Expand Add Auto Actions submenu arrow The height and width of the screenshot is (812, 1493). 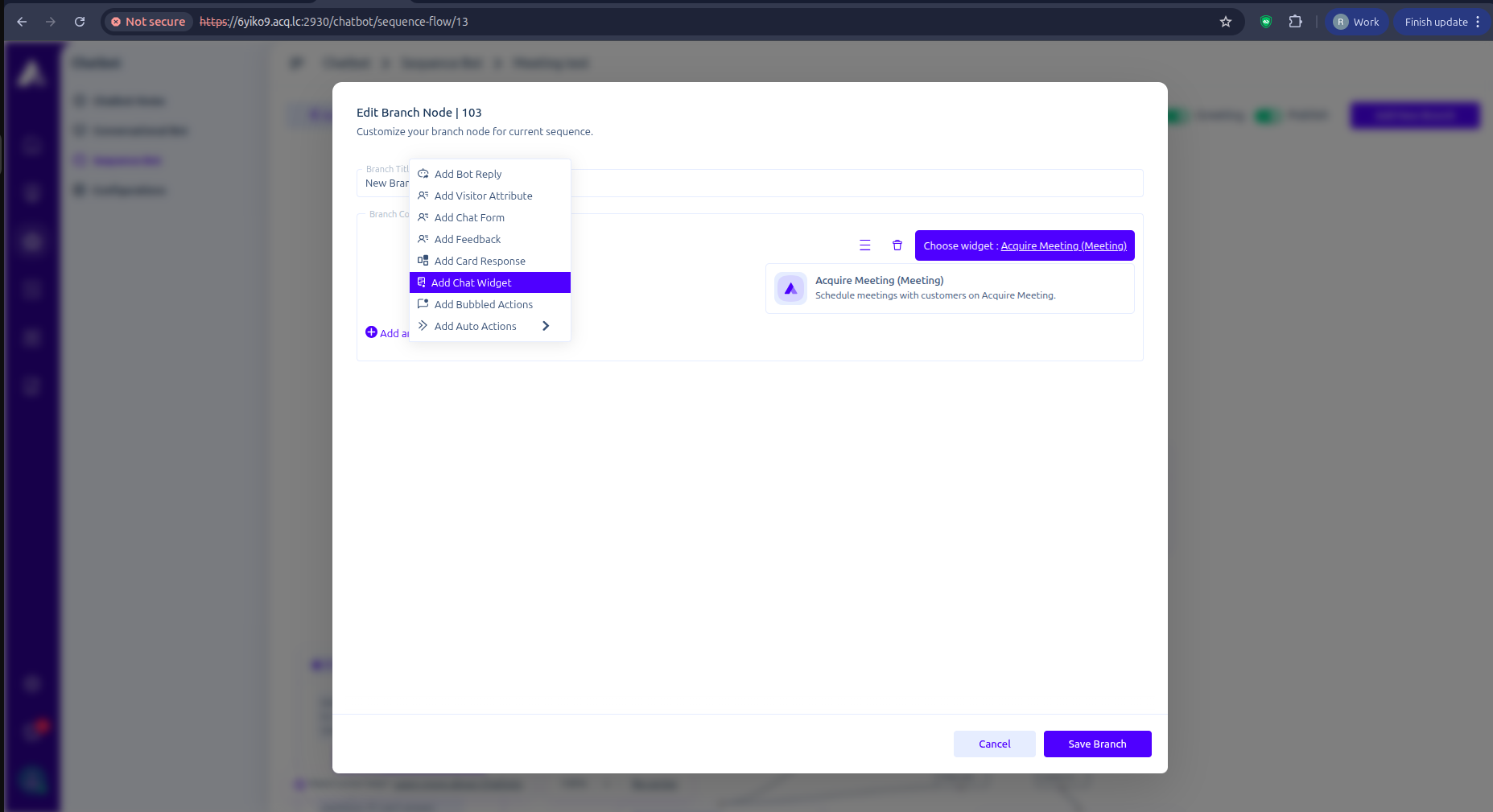click(x=546, y=326)
